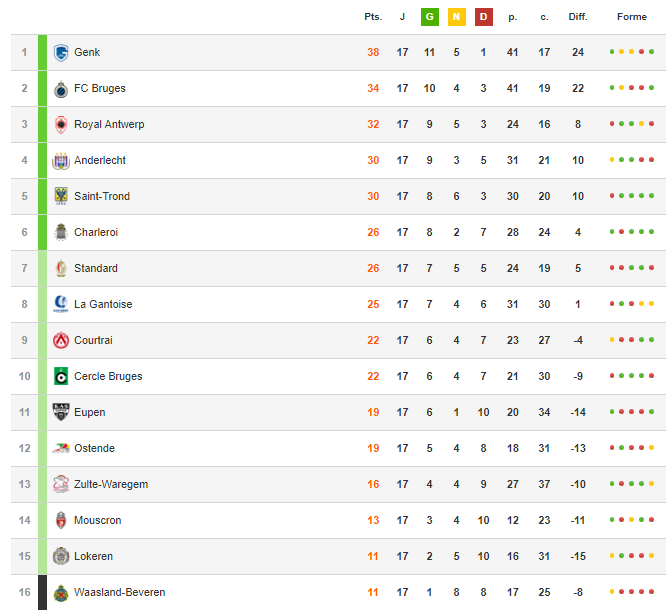Open the Charleroi team link
Image resolution: width=666 pixels, height=610 pixels.
coord(96,232)
